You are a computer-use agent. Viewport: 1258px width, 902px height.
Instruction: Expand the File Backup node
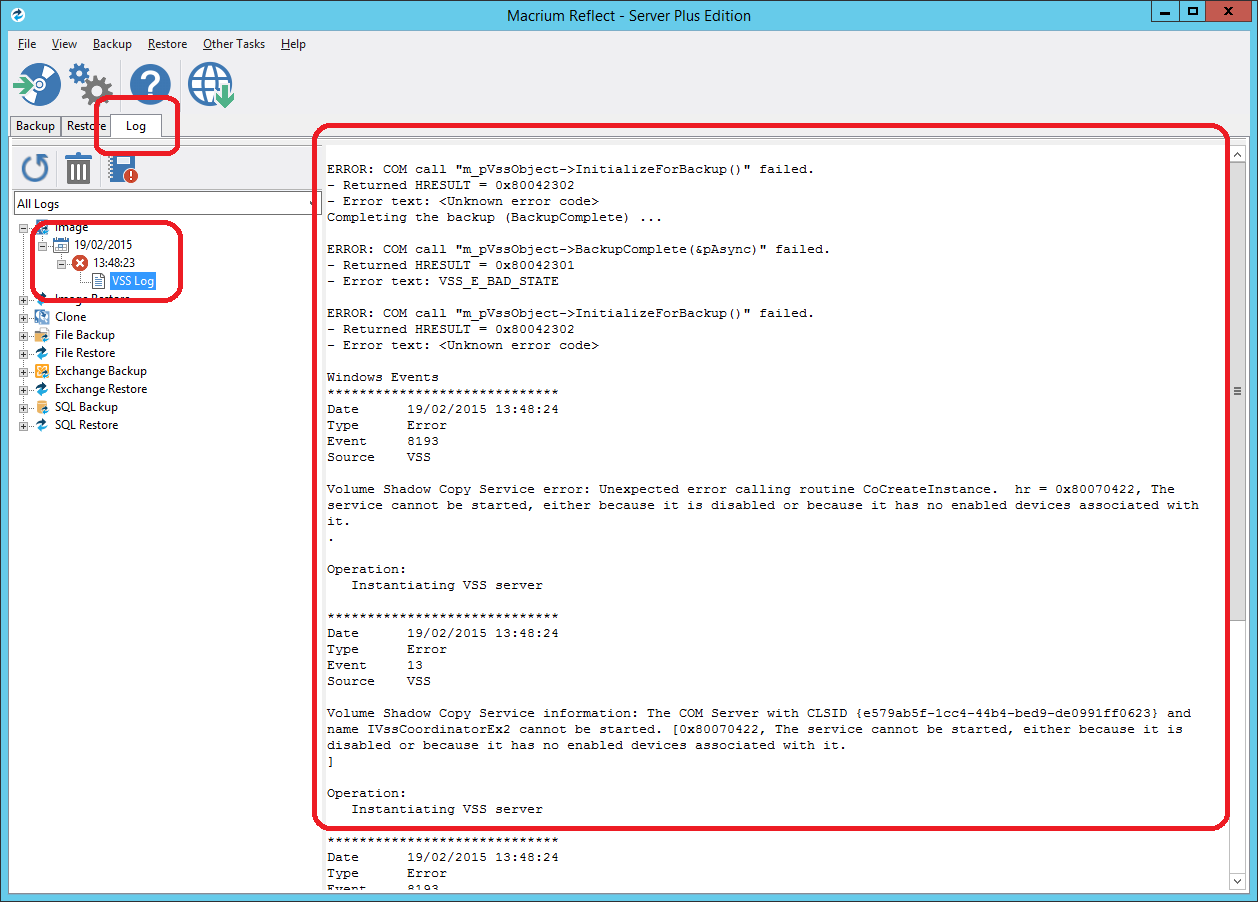point(24,334)
